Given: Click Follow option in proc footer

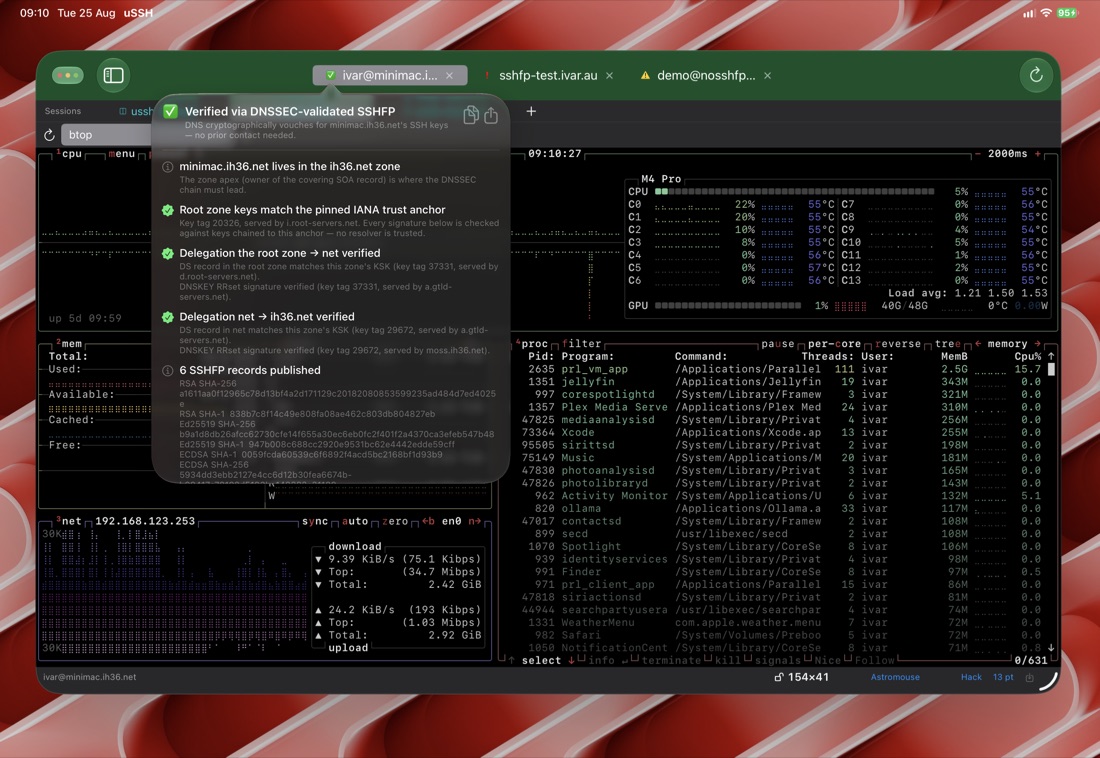Looking at the screenshot, I should tap(875, 660).
